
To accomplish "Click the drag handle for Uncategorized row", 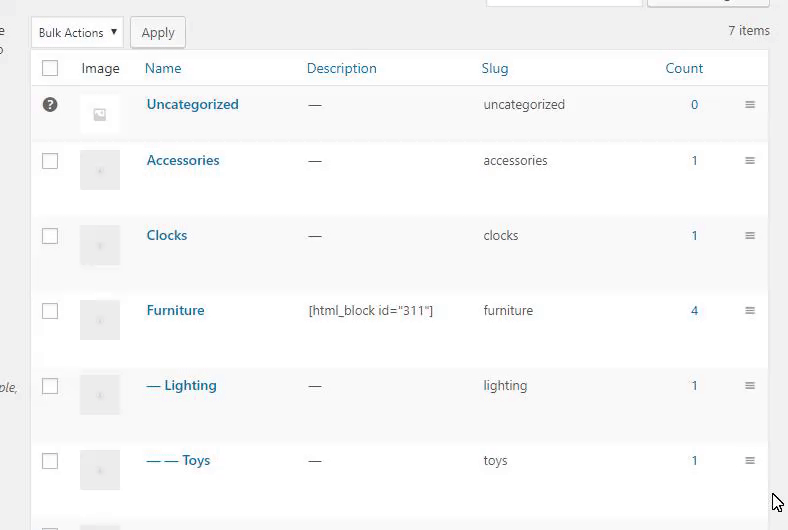I will pyautogui.click(x=750, y=105).
